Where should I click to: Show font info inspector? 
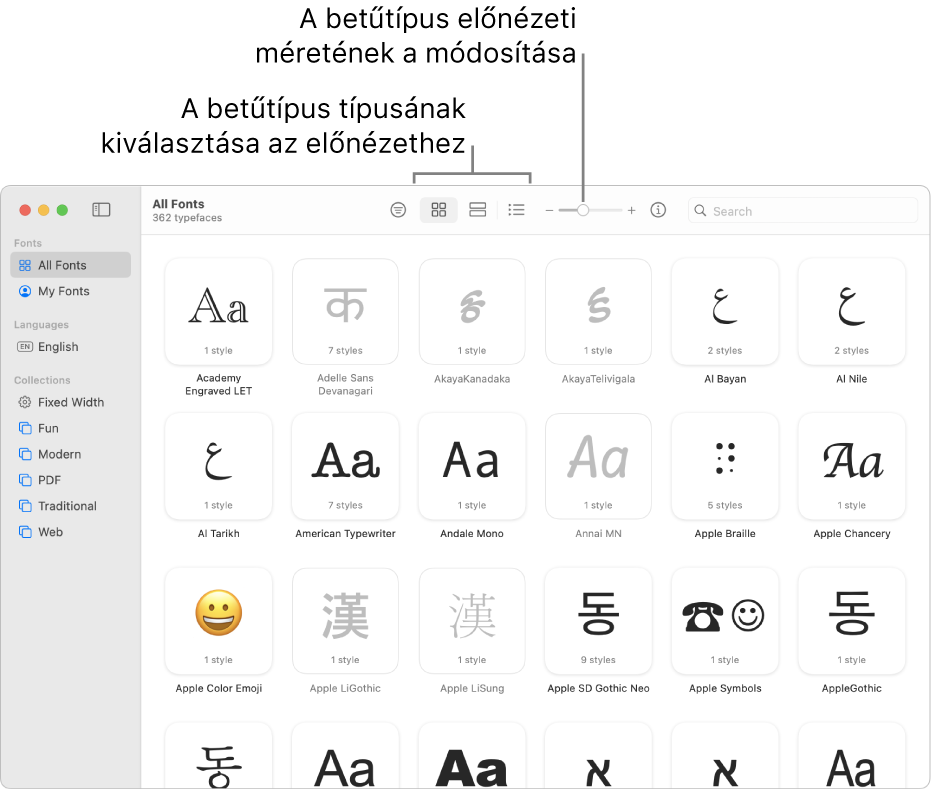(658, 210)
